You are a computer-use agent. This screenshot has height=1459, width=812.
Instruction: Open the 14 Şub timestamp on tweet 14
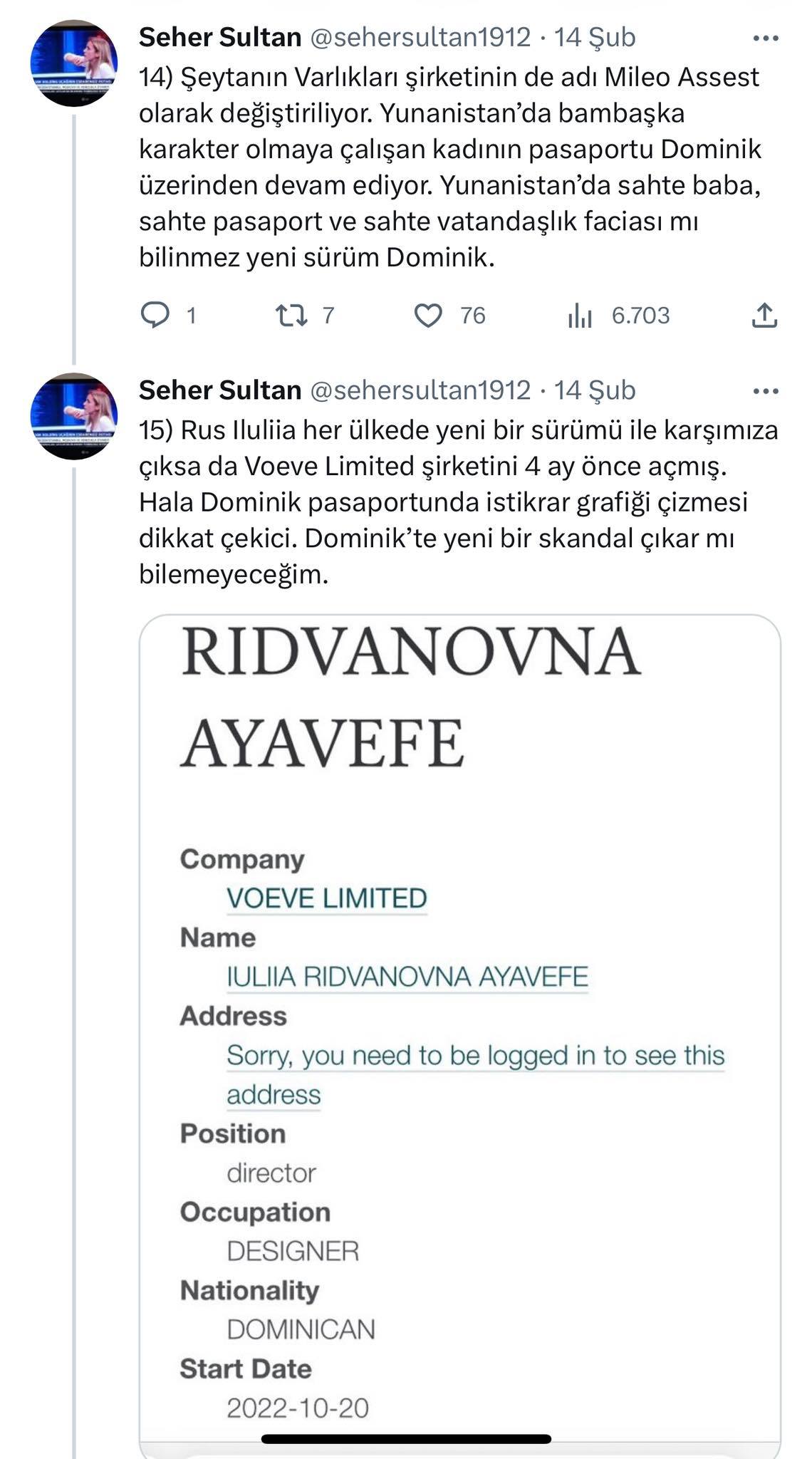pos(595,37)
